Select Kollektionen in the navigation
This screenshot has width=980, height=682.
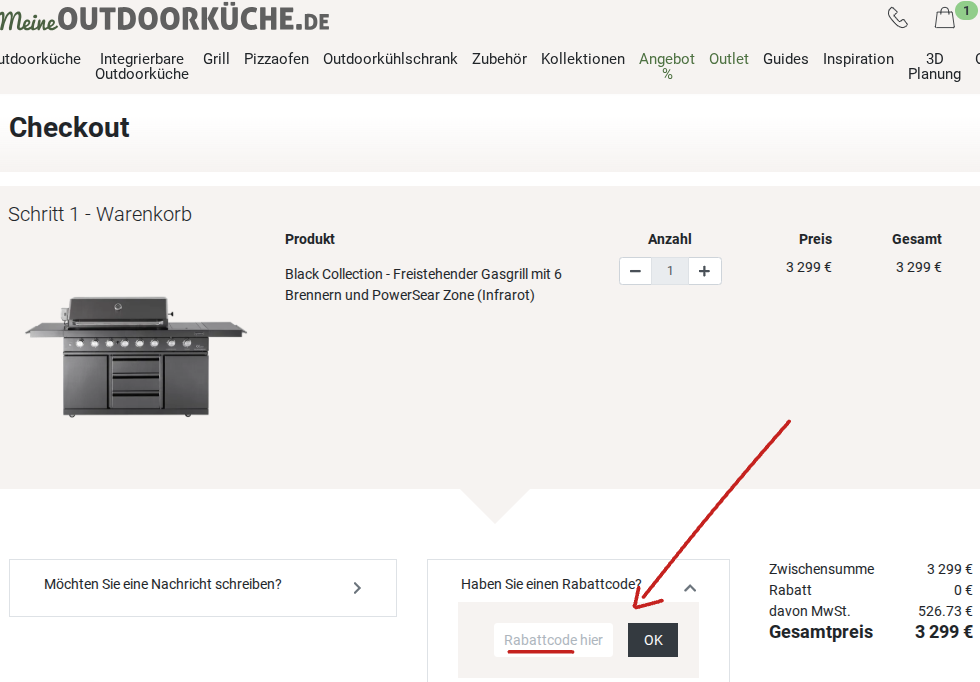(x=583, y=59)
